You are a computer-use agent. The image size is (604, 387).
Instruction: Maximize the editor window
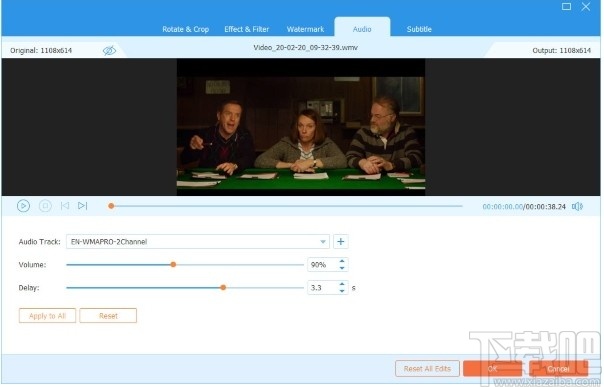(566, 7)
